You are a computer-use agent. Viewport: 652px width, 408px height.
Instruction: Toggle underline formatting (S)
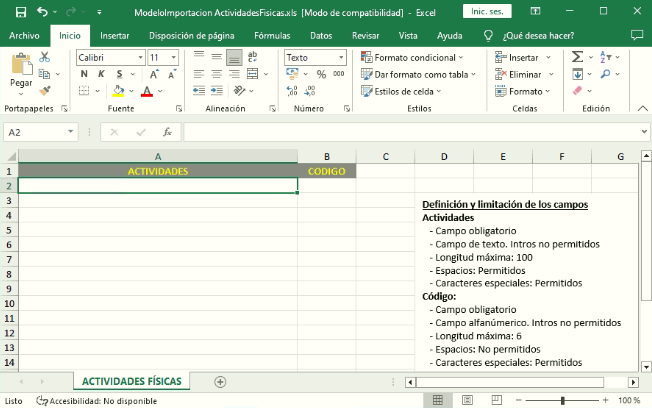(119, 75)
